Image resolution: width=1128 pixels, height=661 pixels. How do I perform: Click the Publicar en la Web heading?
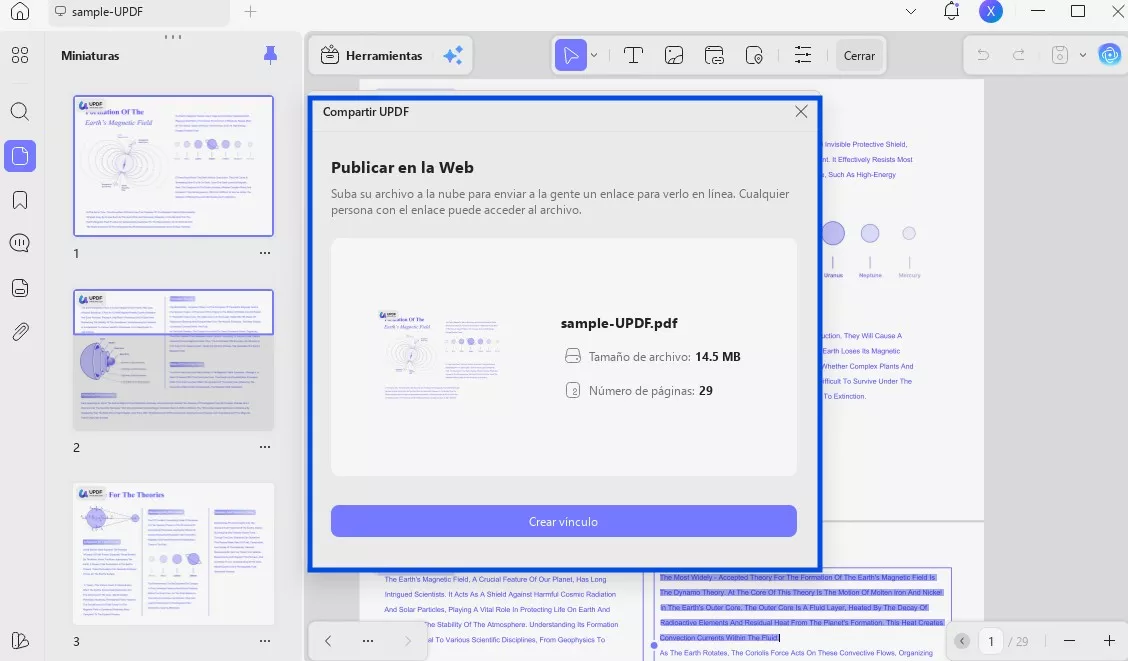pos(402,168)
